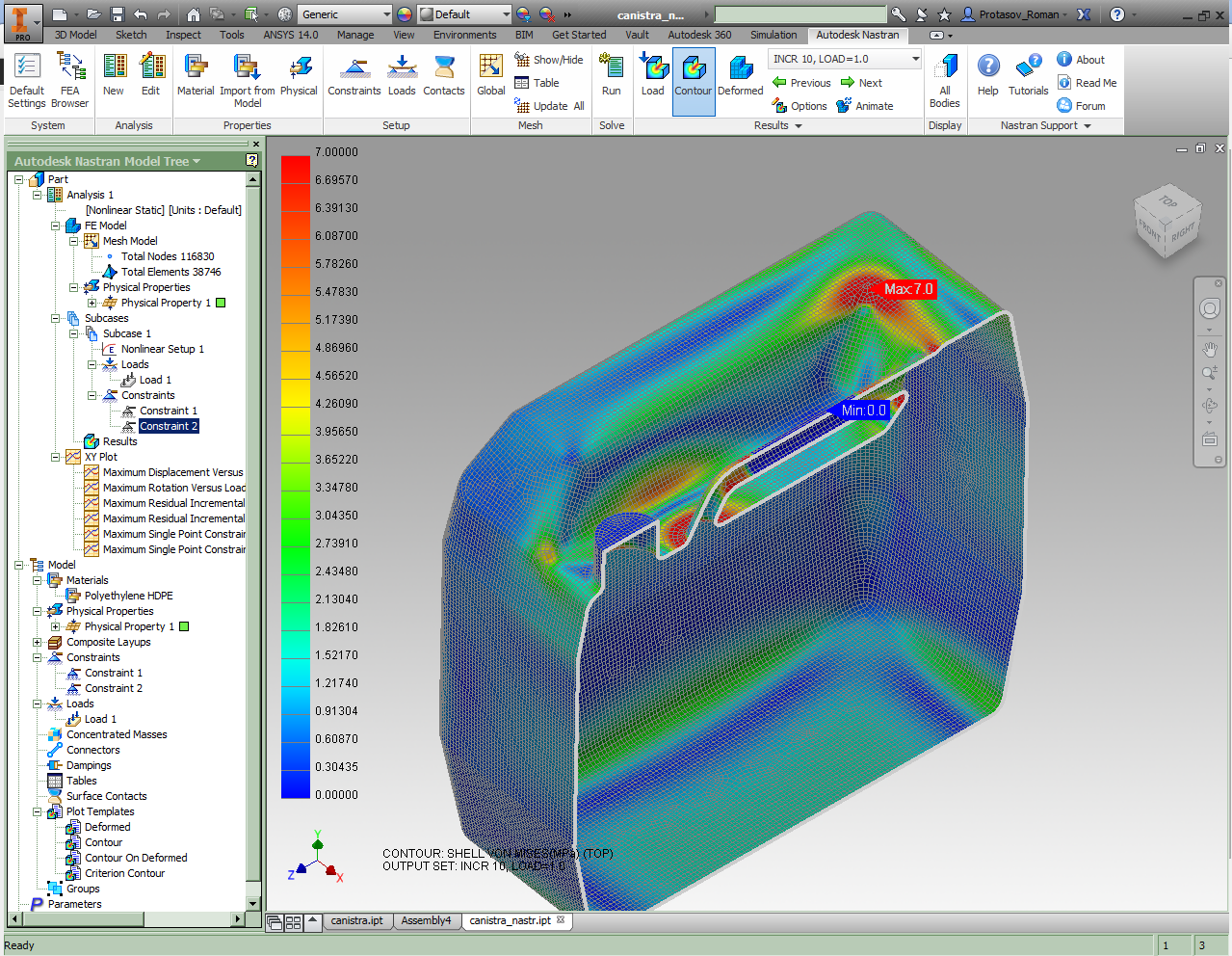Image resolution: width=1232 pixels, height=956 pixels.
Task: Select the Pan tool in navigation bar
Action: pos(1209,350)
